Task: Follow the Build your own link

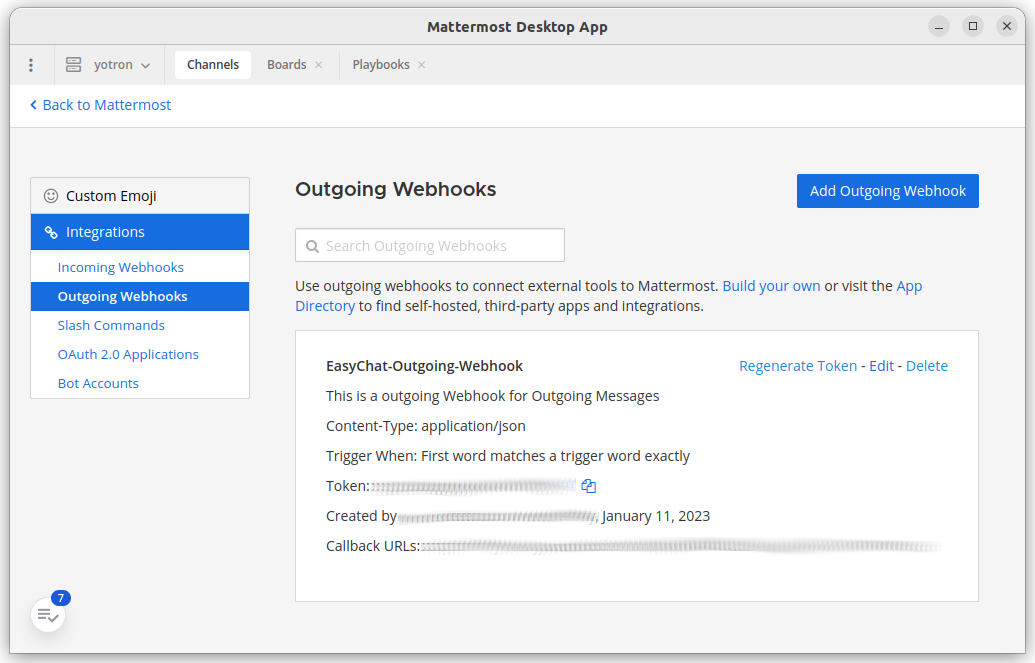Action: pos(771,286)
